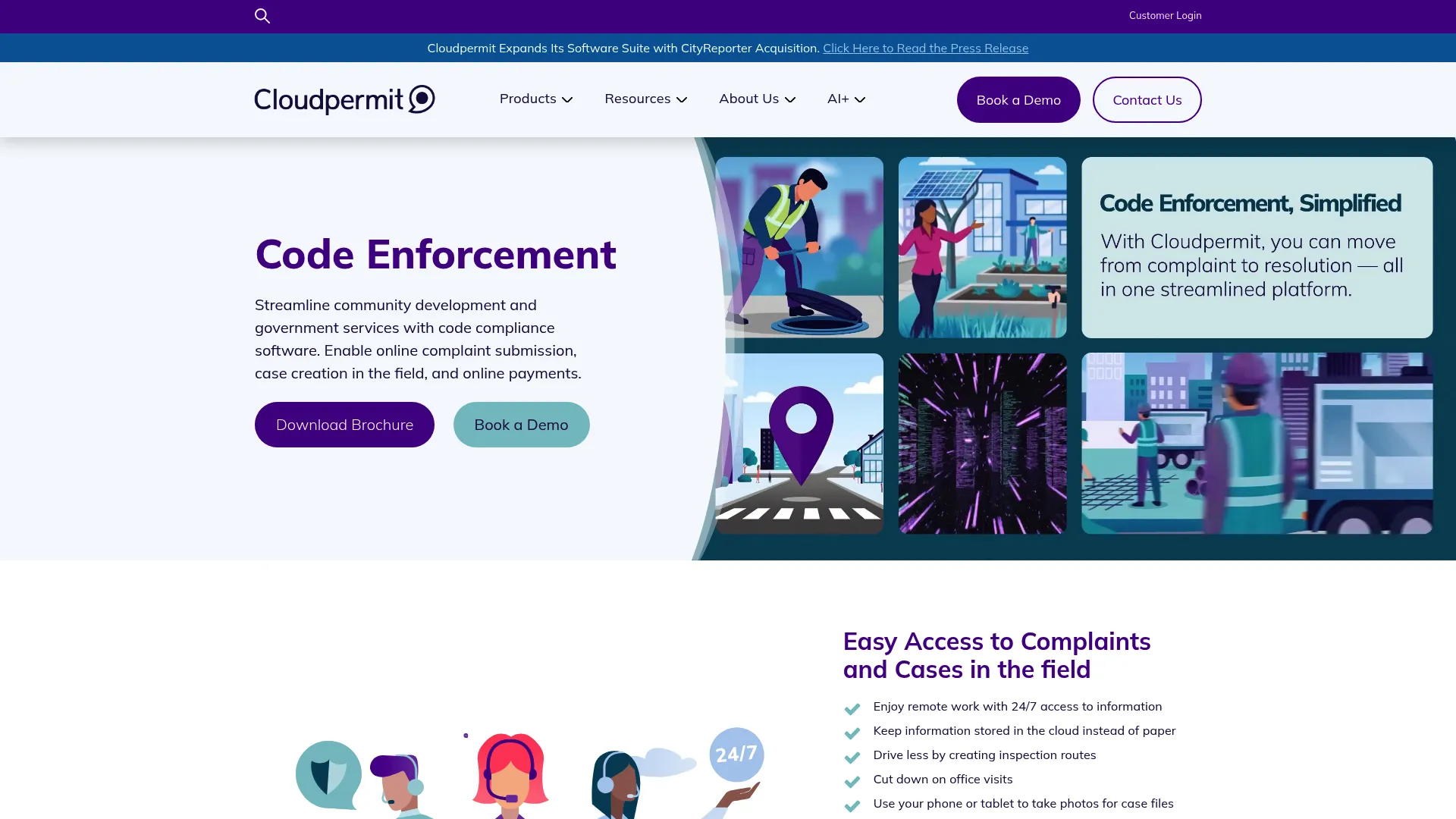Screen dimensions: 1456x819
Task: Expand the About Us menu
Action: click(x=757, y=99)
